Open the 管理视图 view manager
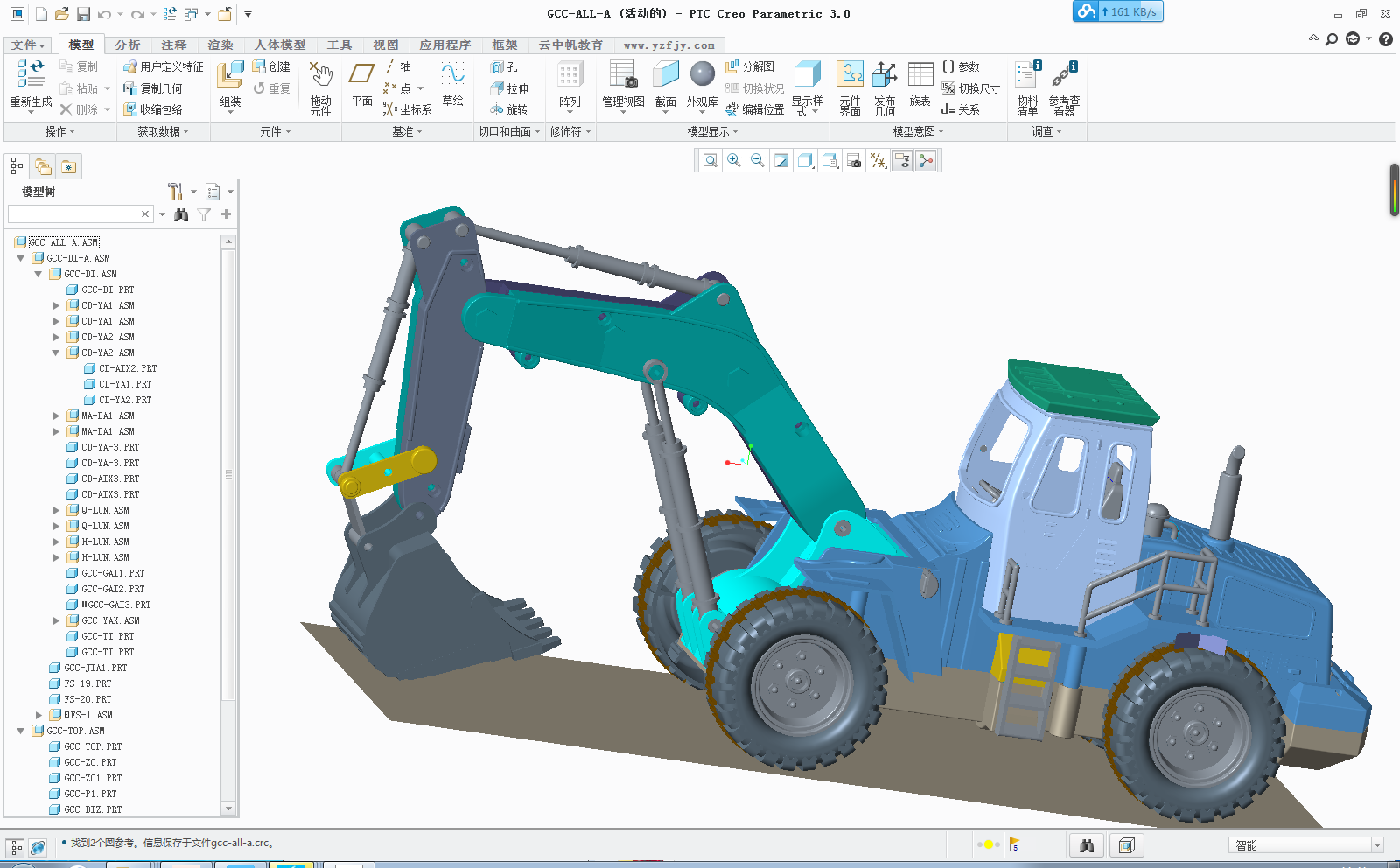Viewport: 1400px width, 868px height. (623, 85)
